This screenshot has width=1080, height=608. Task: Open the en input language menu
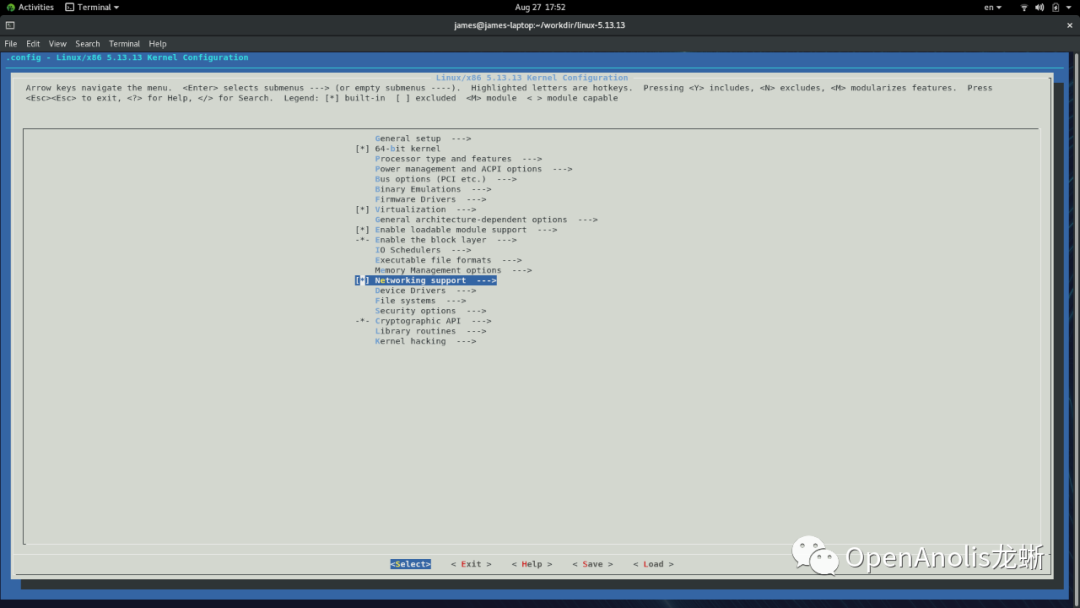click(x=993, y=7)
